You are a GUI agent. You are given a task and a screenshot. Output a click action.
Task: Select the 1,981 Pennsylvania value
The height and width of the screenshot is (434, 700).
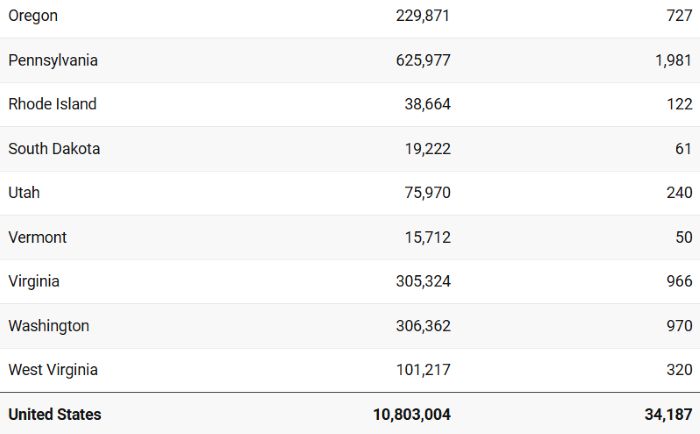pyautogui.click(x=674, y=60)
